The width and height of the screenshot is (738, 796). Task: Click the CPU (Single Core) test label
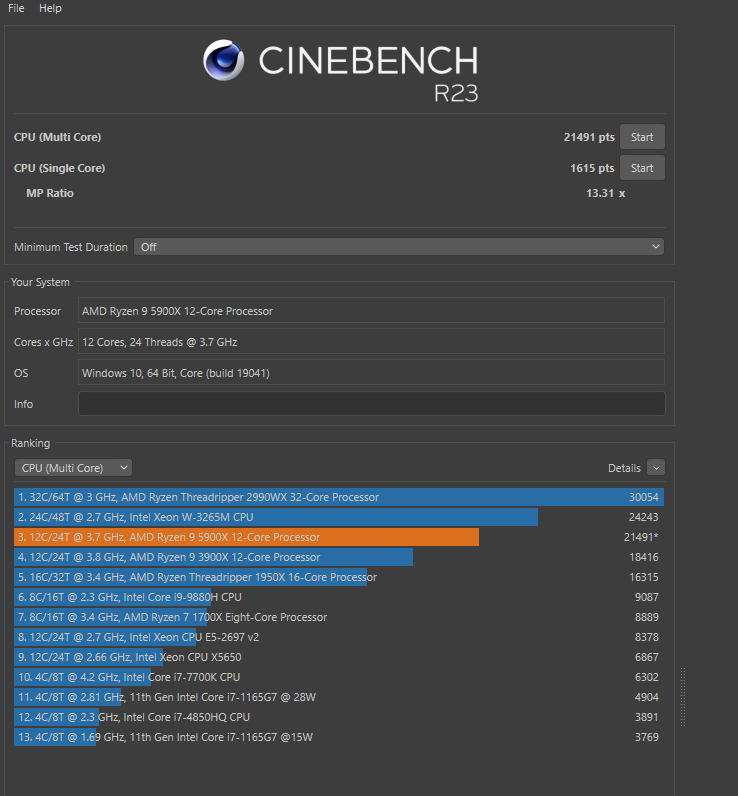(x=59, y=168)
